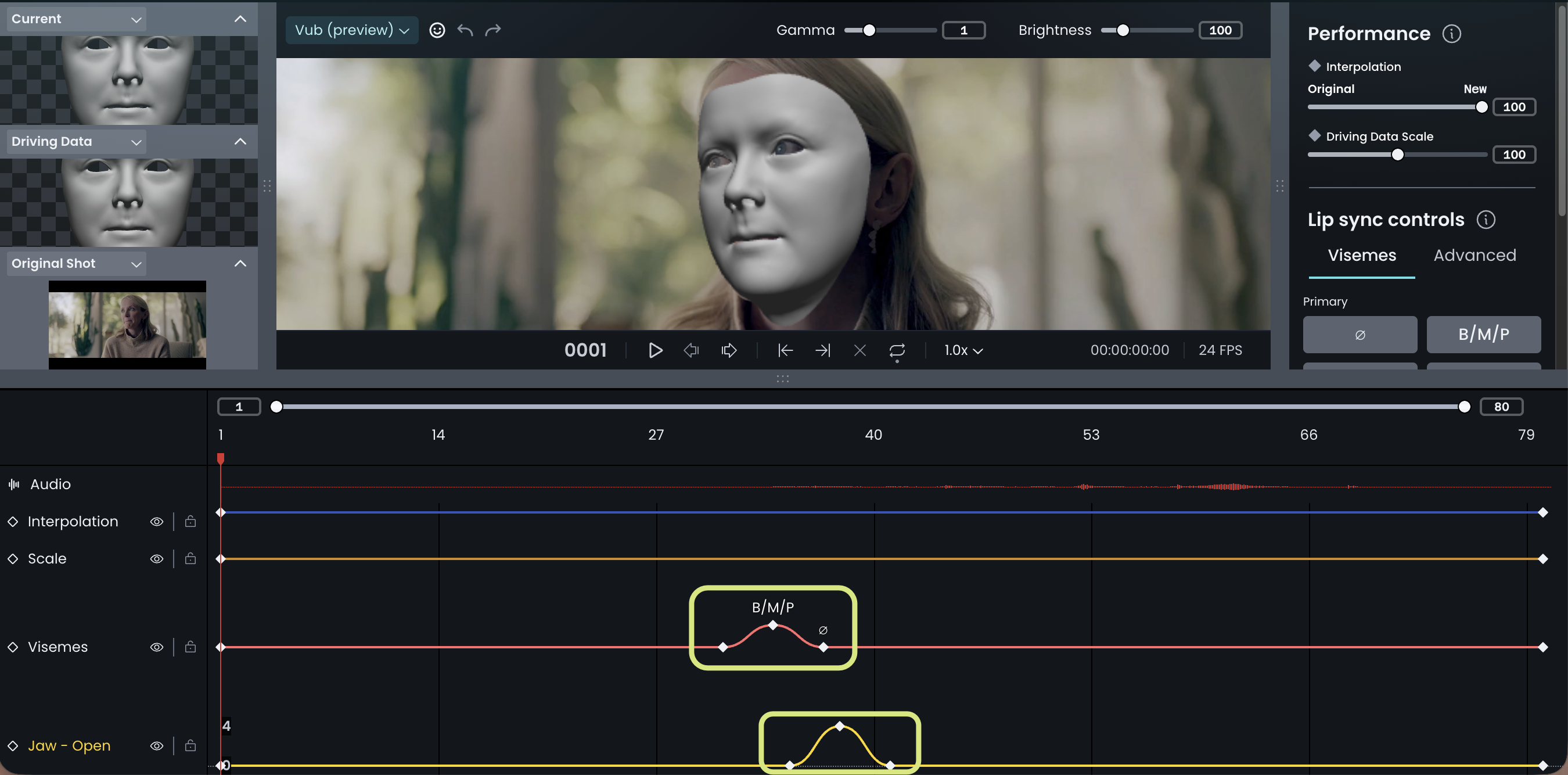Step back one frame
The image size is (1568, 775).
[691, 350]
